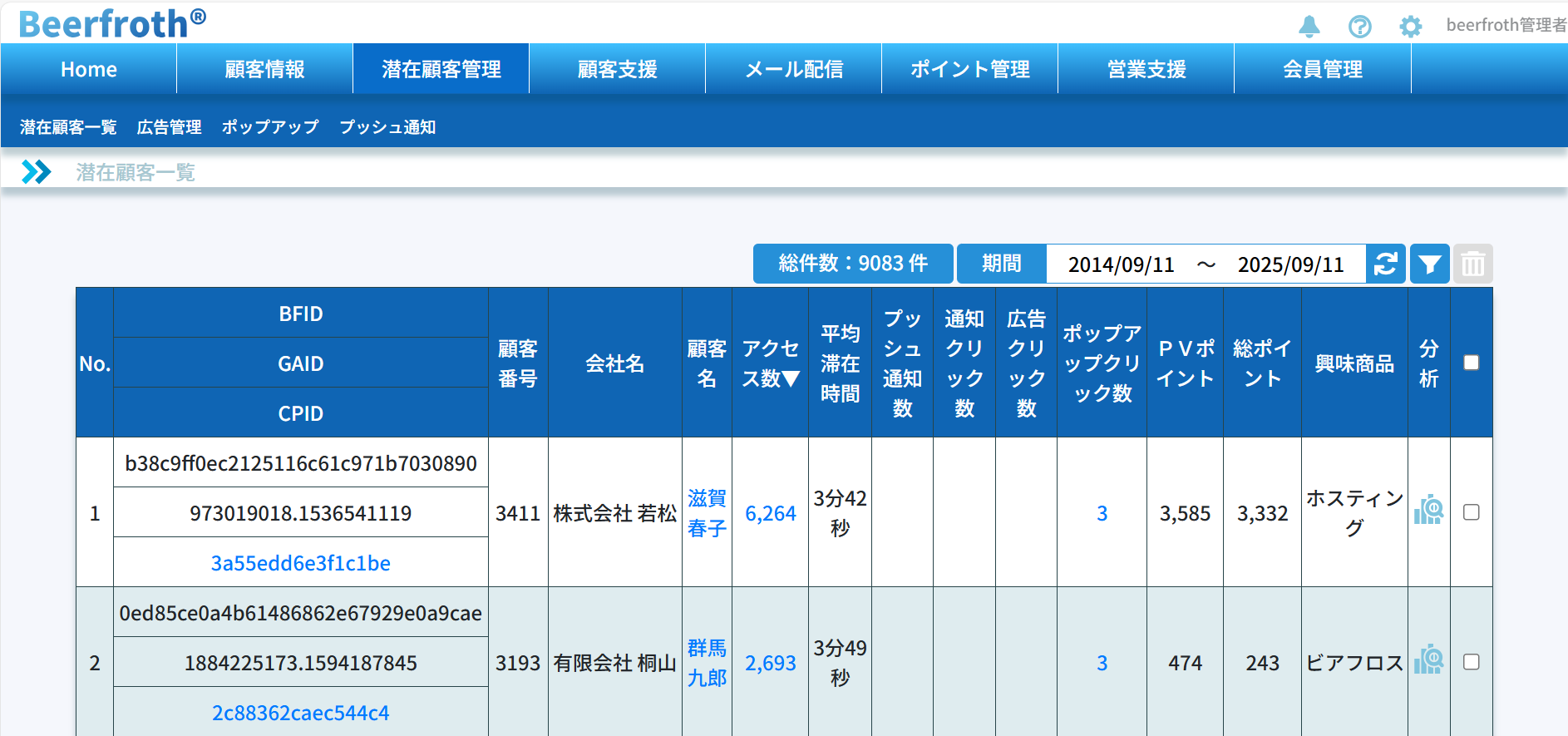Click CPID link 3a55edd6e3f1c1be
The image size is (1568, 736).
tap(300, 563)
